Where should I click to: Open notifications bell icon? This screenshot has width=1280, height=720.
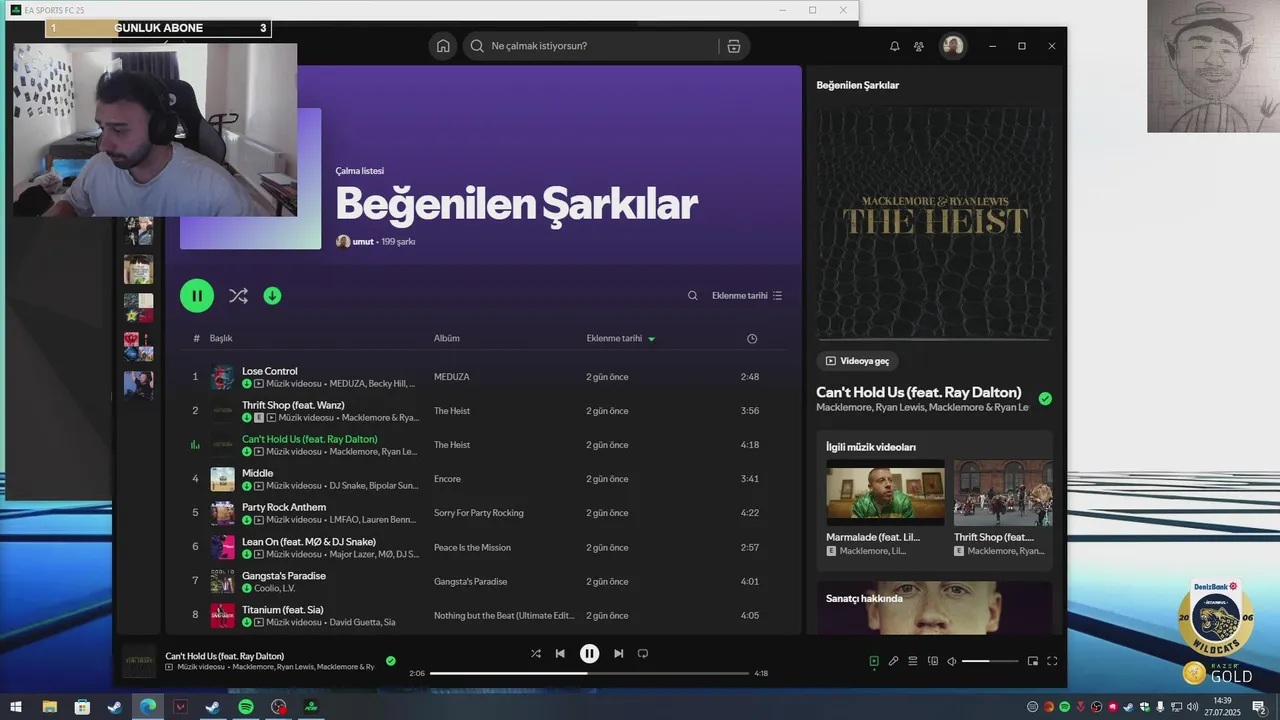click(x=894, y=46)
